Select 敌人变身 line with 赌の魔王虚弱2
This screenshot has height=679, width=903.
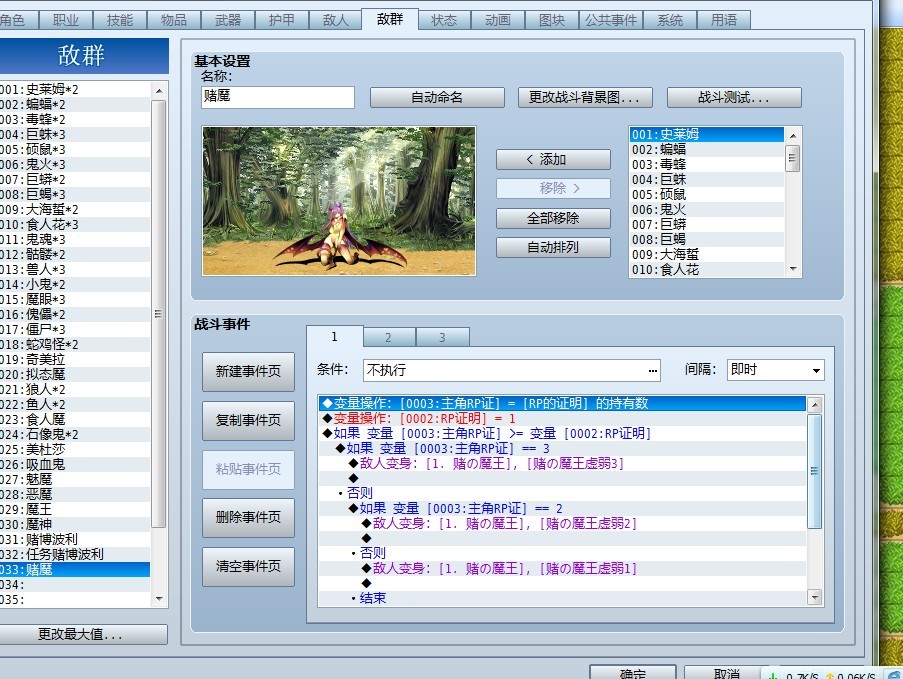(x=563, y=523)
